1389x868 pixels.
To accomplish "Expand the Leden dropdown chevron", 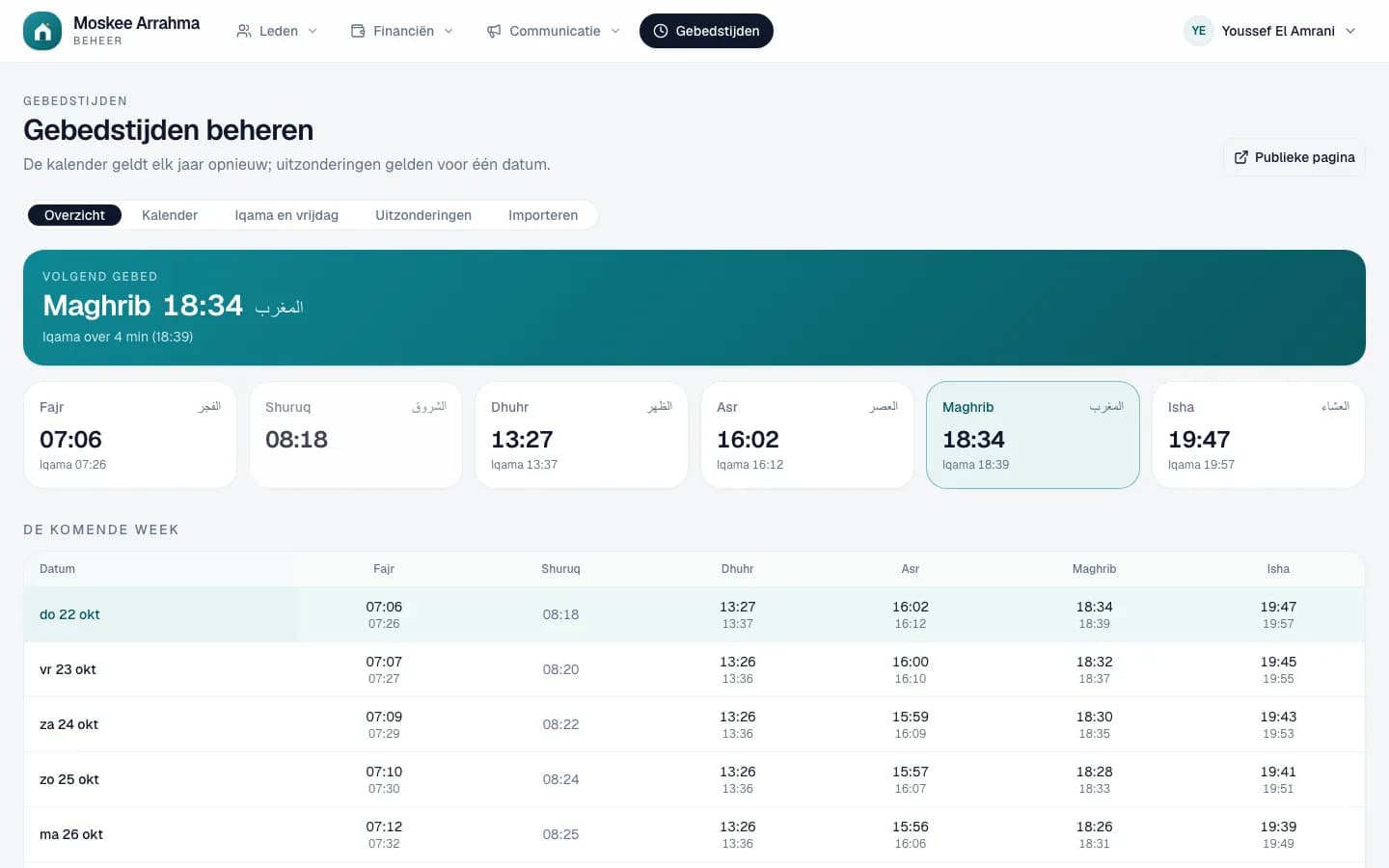I will point(313,31).
